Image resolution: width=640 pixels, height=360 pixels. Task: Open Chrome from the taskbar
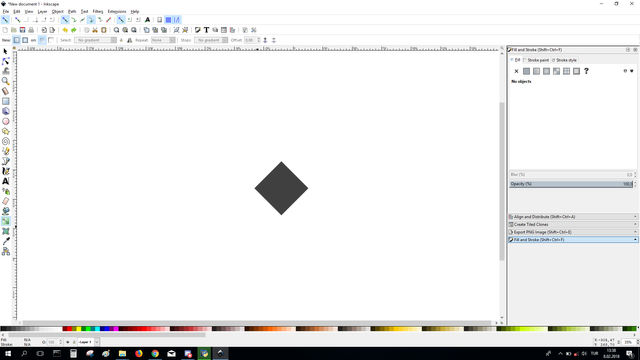click(x=155, y=353)
